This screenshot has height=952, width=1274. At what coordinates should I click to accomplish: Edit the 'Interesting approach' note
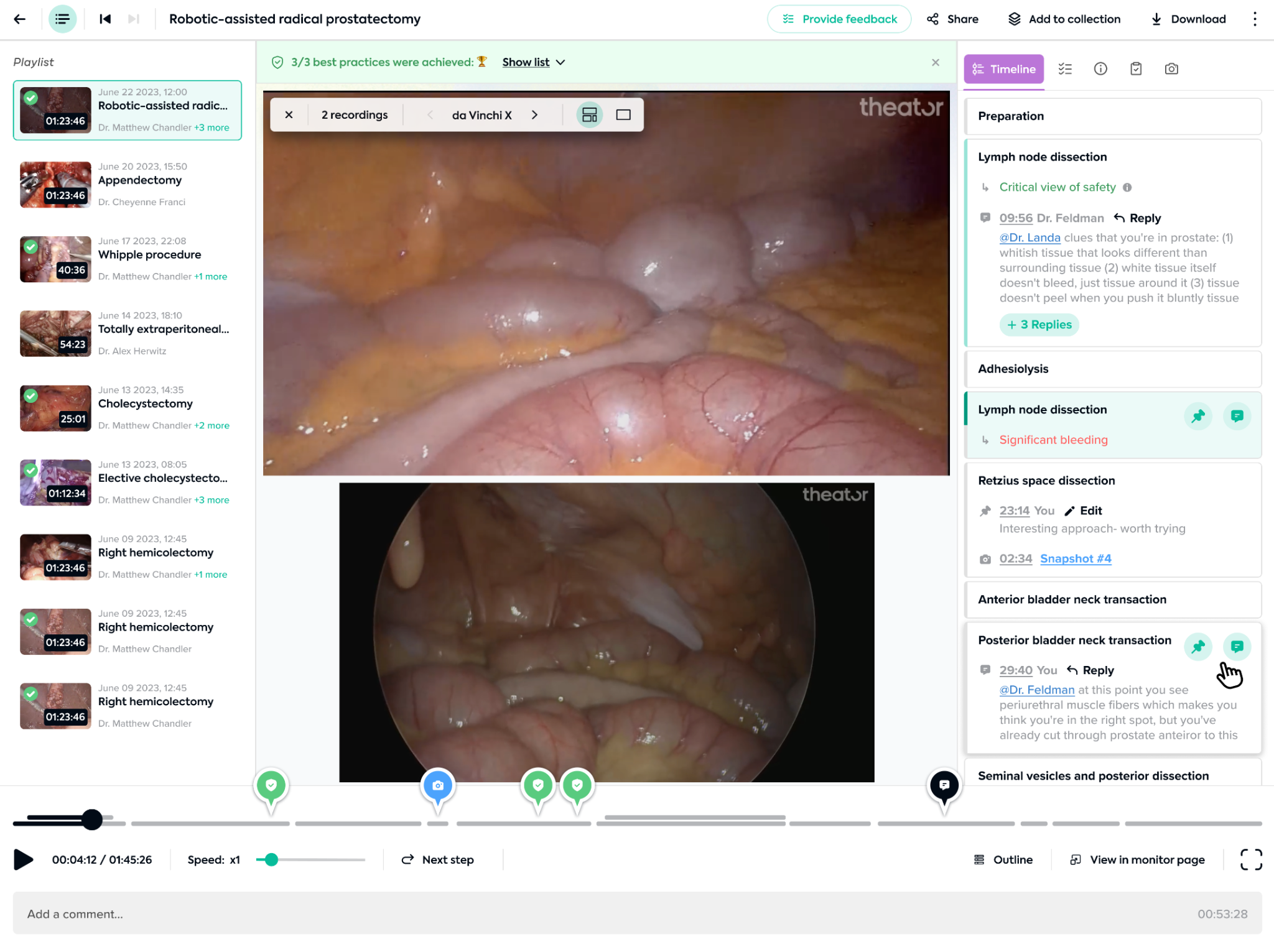point(1083,511)
